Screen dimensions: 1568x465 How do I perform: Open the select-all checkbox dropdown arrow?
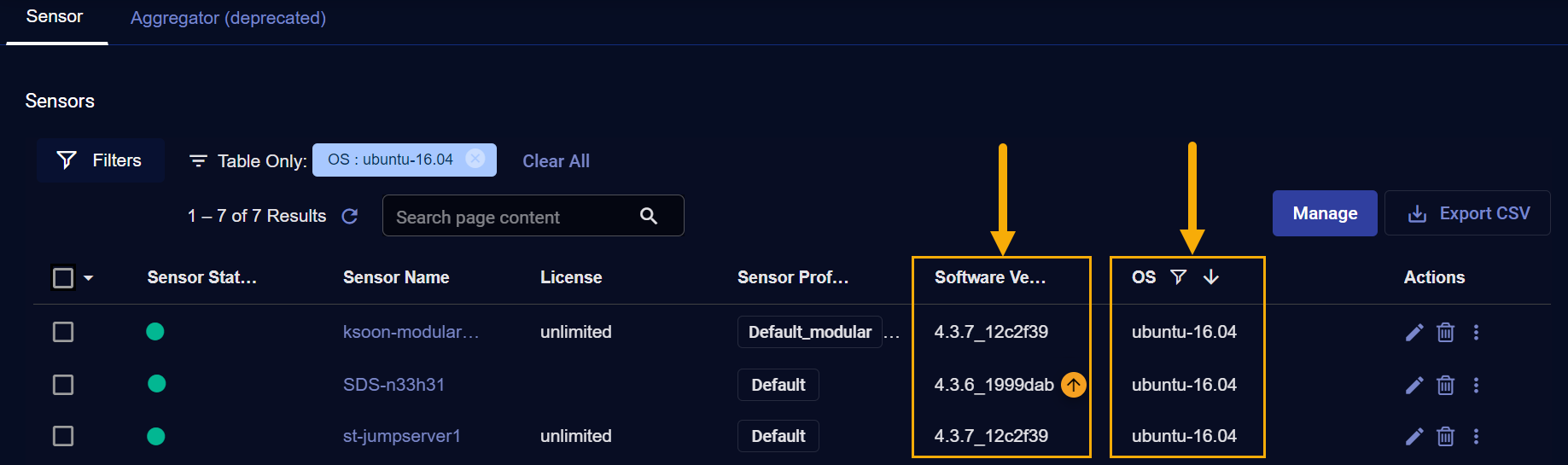[89, 278]
